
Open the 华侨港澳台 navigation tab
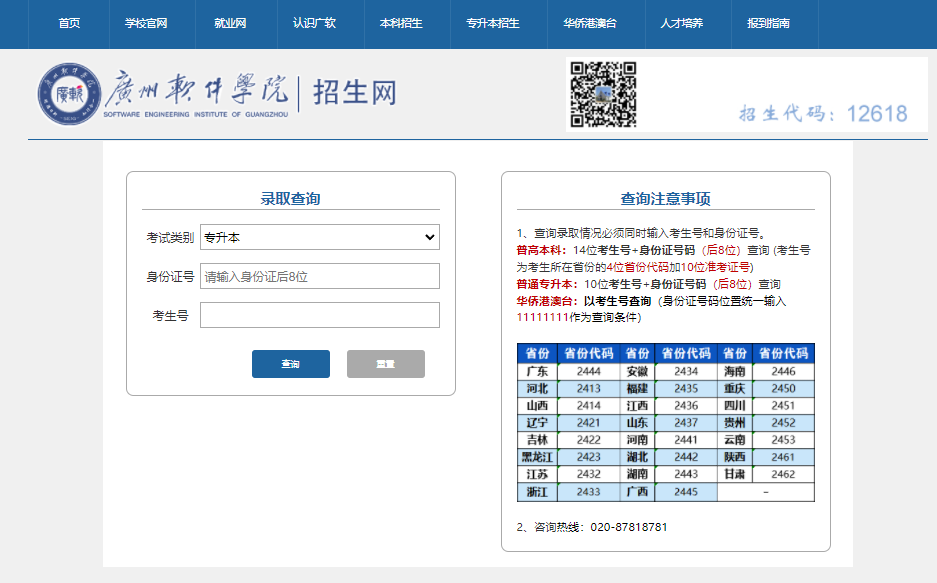click(590, 23)
